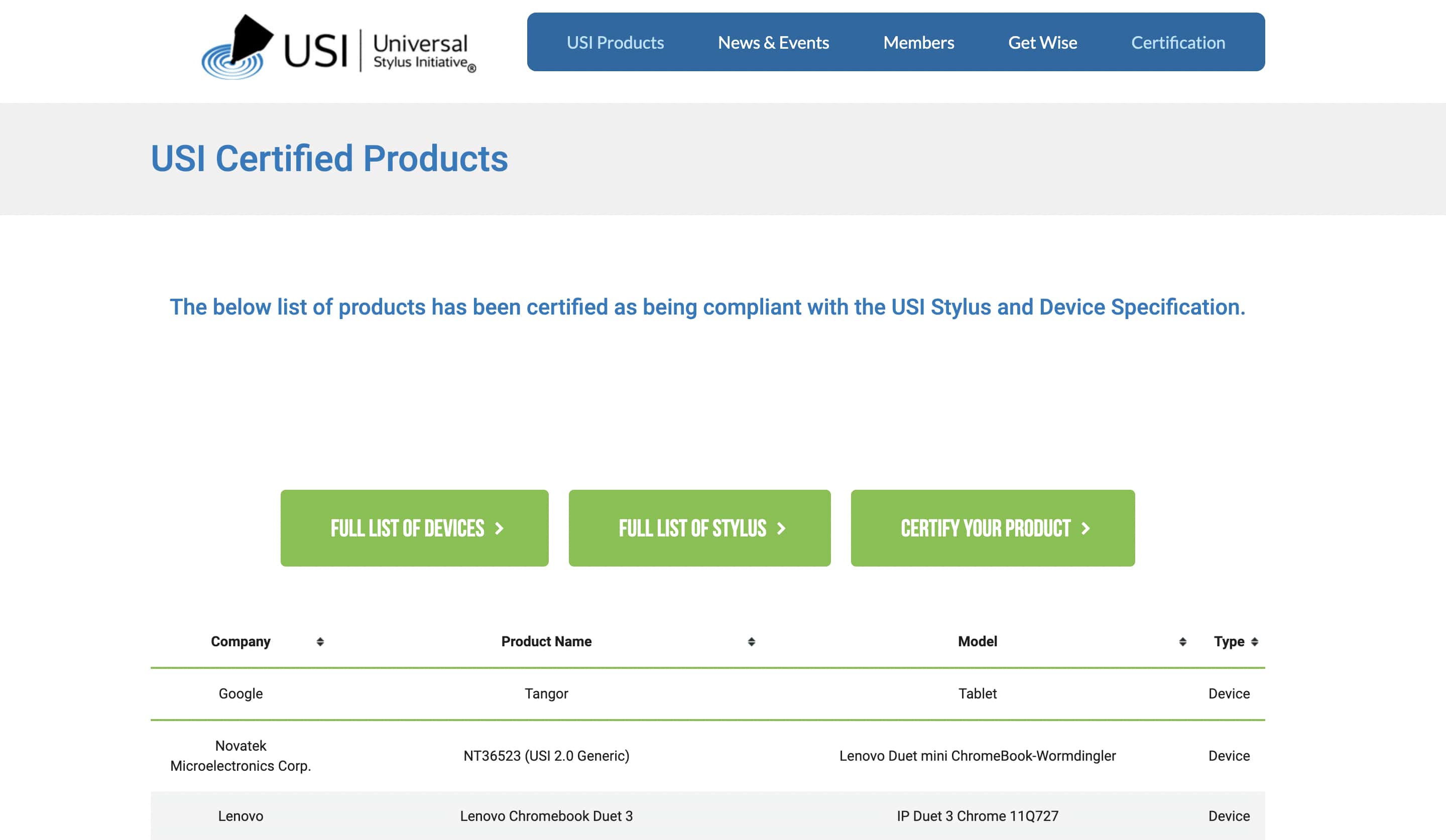Click the USI stylus logo icon
The image size is (1446, 840).
(237, 47)
